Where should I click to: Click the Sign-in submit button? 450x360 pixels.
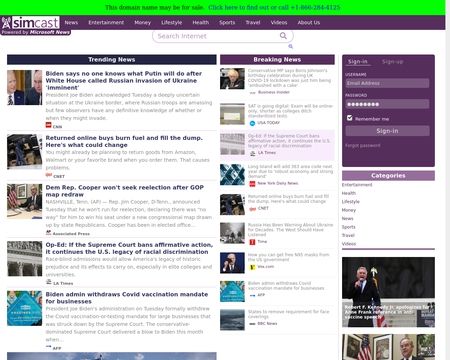pos(387,131)
